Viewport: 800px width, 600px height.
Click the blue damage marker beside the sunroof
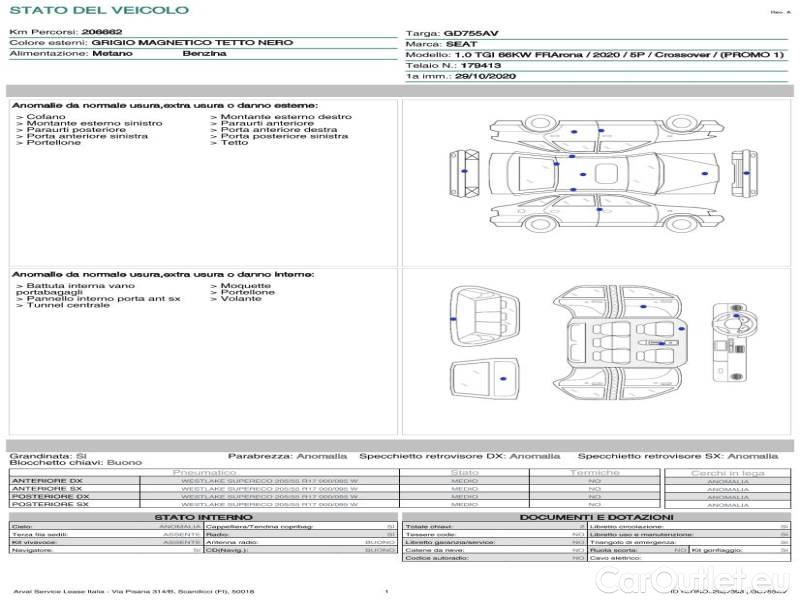point(585,174)
